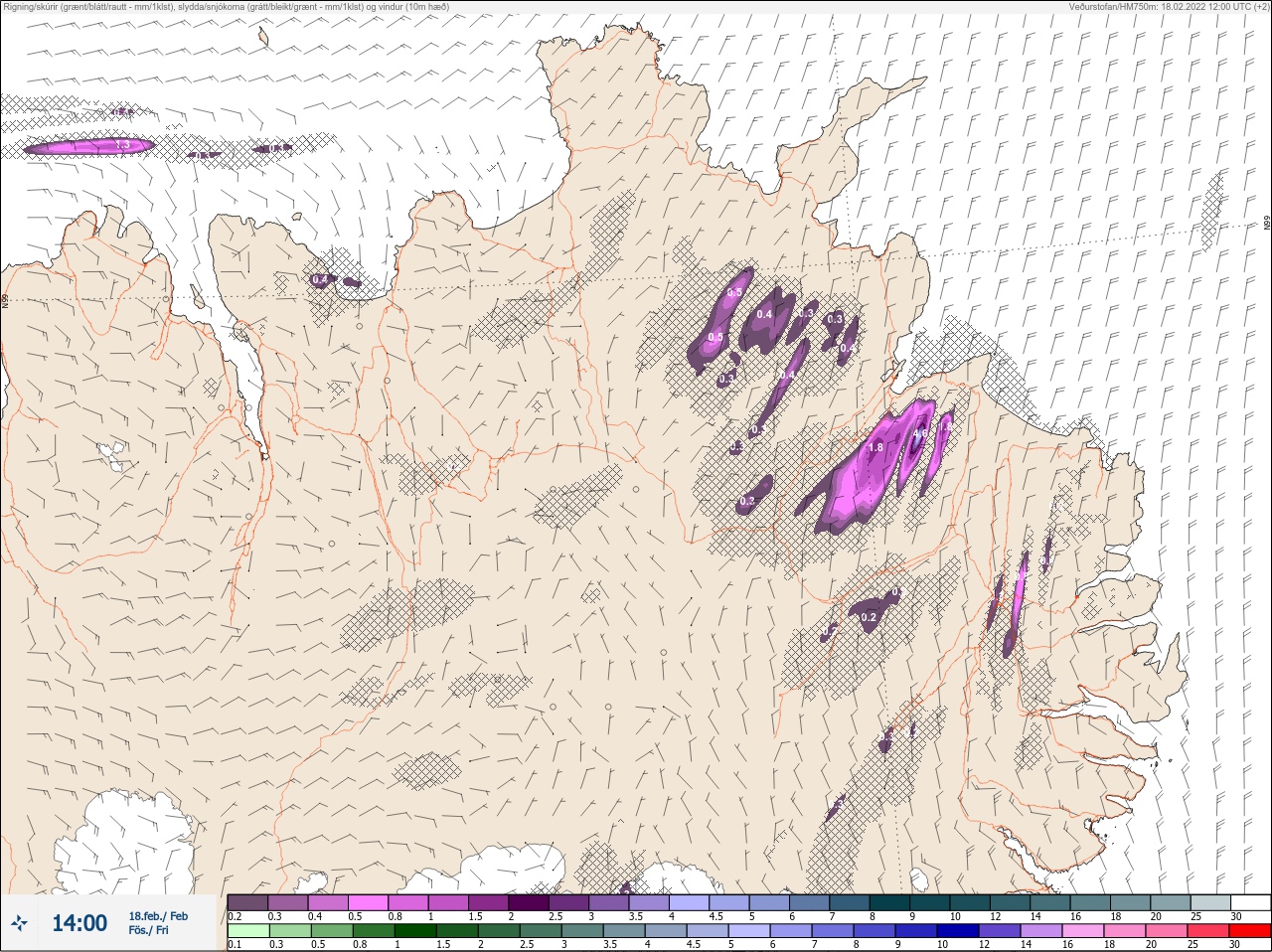The width and height of the screenshot is (1272, 952).
Task: Select the first dark mauve swatch of upper legend
Action: tap(247, 902)
